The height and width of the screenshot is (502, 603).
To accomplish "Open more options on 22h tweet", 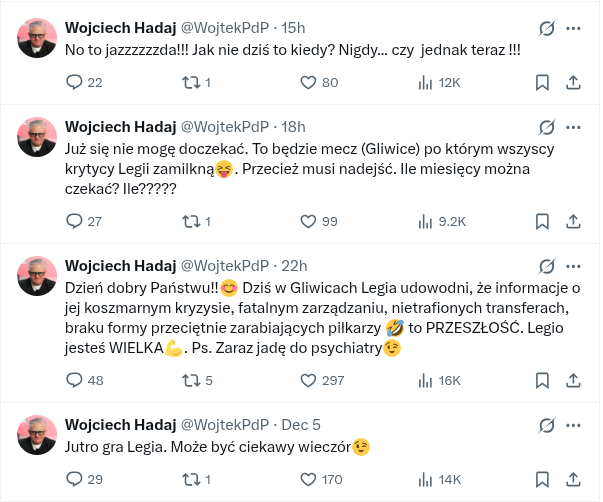I will pyautogui.click(x=577, y=266).
